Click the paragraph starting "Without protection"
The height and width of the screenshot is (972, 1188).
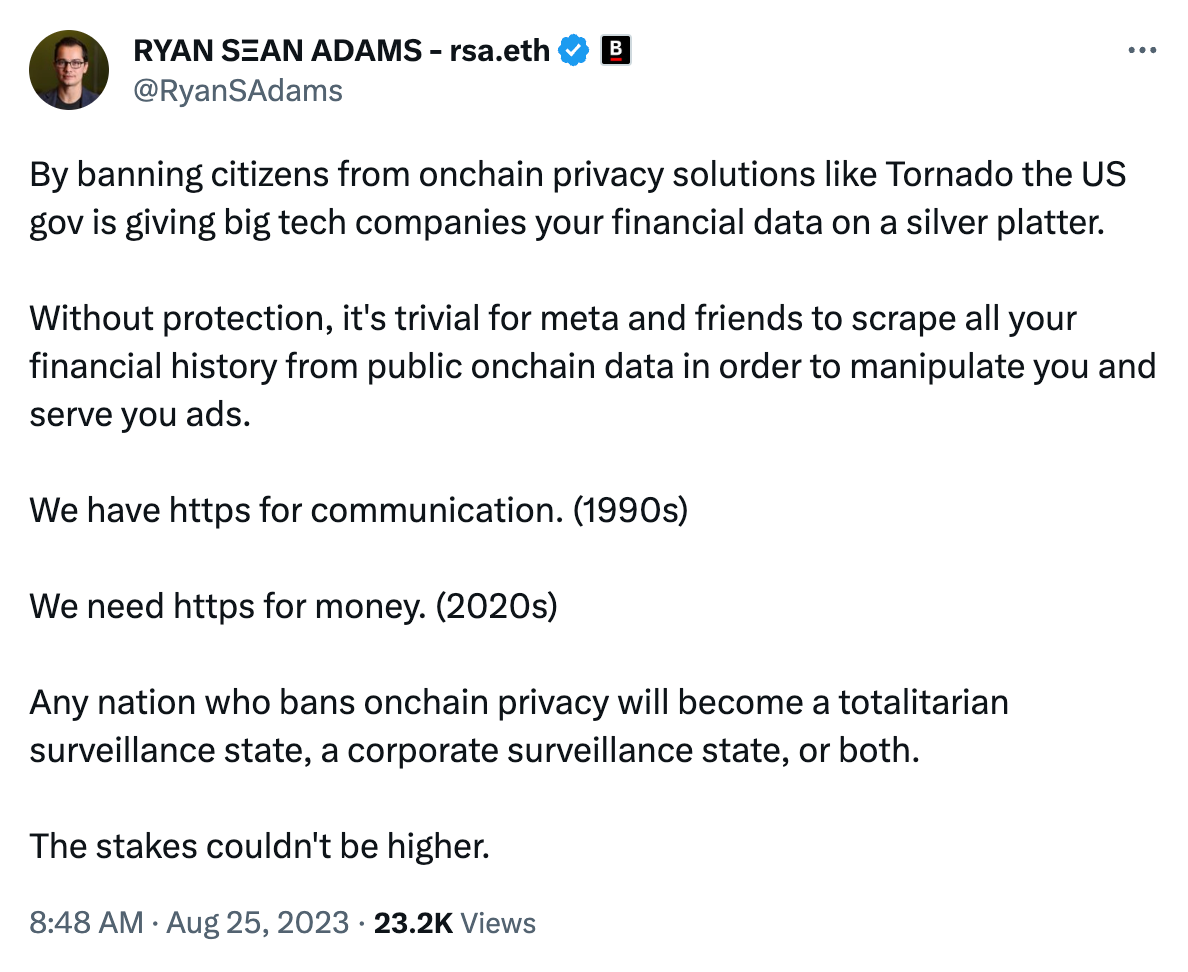(x=590, y=366)
